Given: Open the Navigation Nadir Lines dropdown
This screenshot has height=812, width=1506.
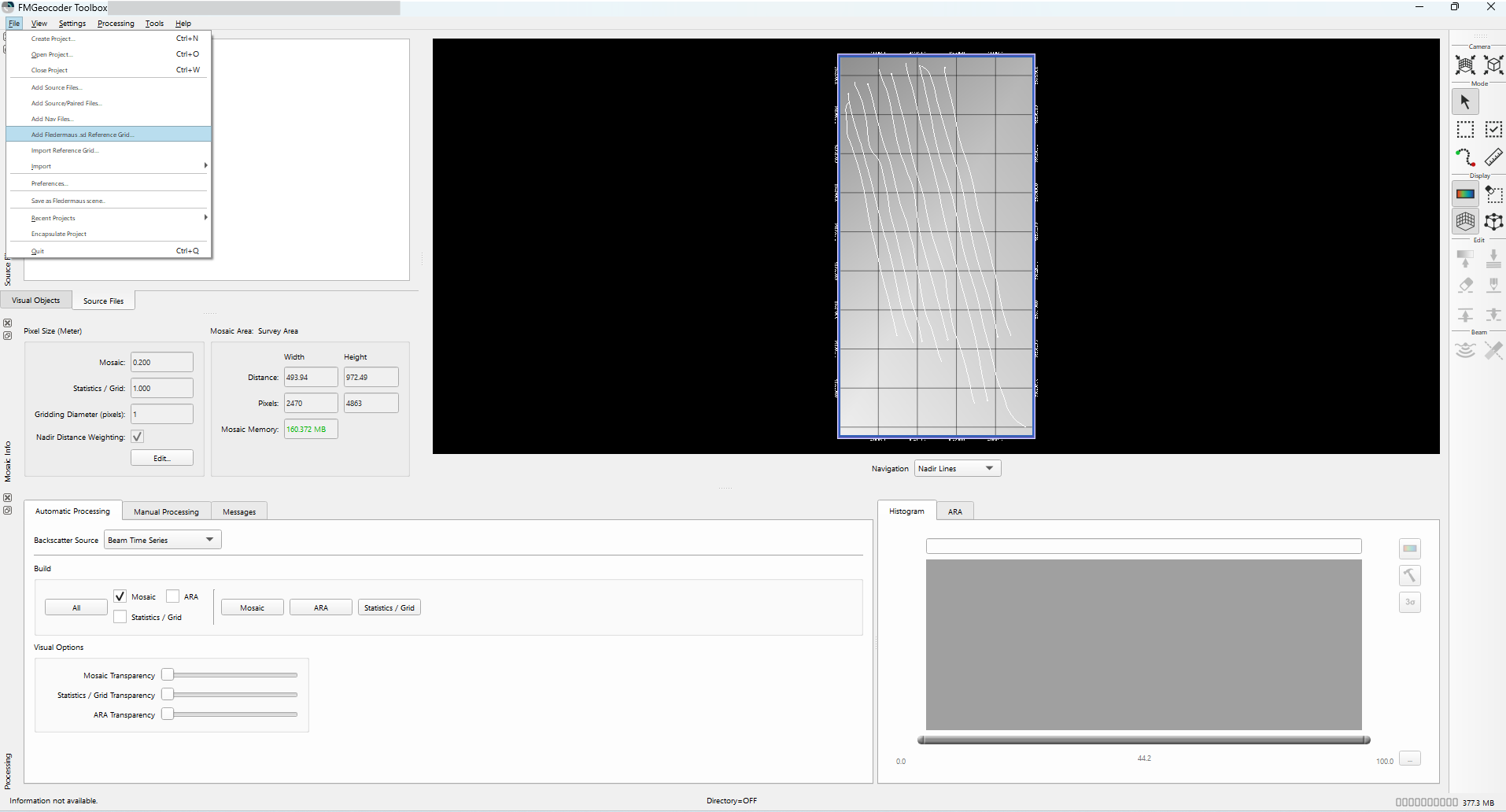Looking at the screenshot, I should [958, 468].
